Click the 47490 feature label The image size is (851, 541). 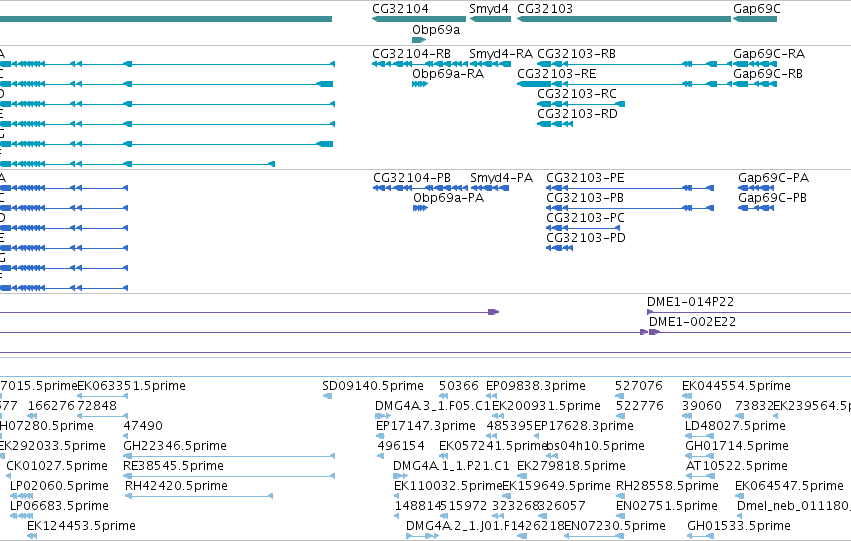coord(143,426)
